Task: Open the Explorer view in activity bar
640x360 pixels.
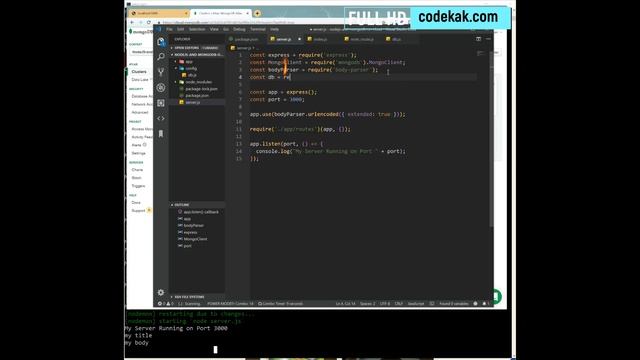Action: click(x=161, y=42)
